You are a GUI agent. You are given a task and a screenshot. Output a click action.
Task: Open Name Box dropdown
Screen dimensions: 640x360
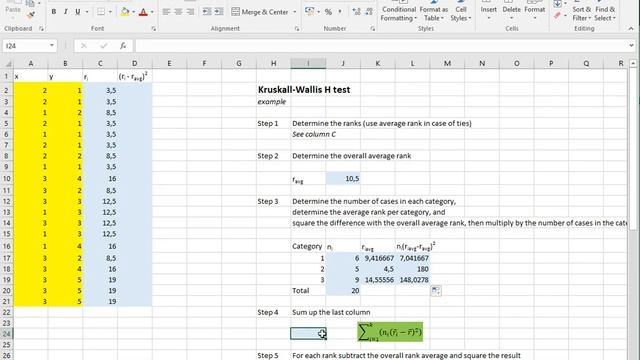click(x=52, y=46)
